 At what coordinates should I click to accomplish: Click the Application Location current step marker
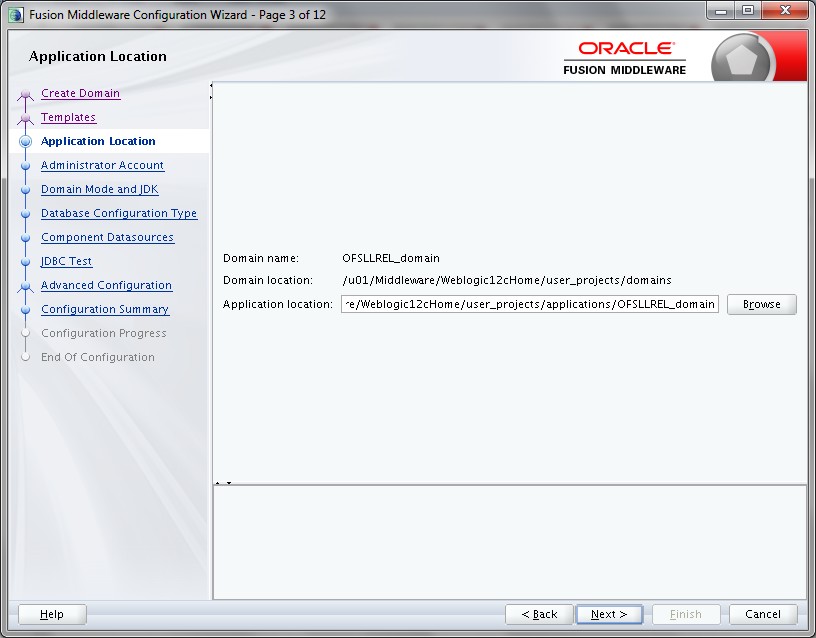click(x=25, y=141)
